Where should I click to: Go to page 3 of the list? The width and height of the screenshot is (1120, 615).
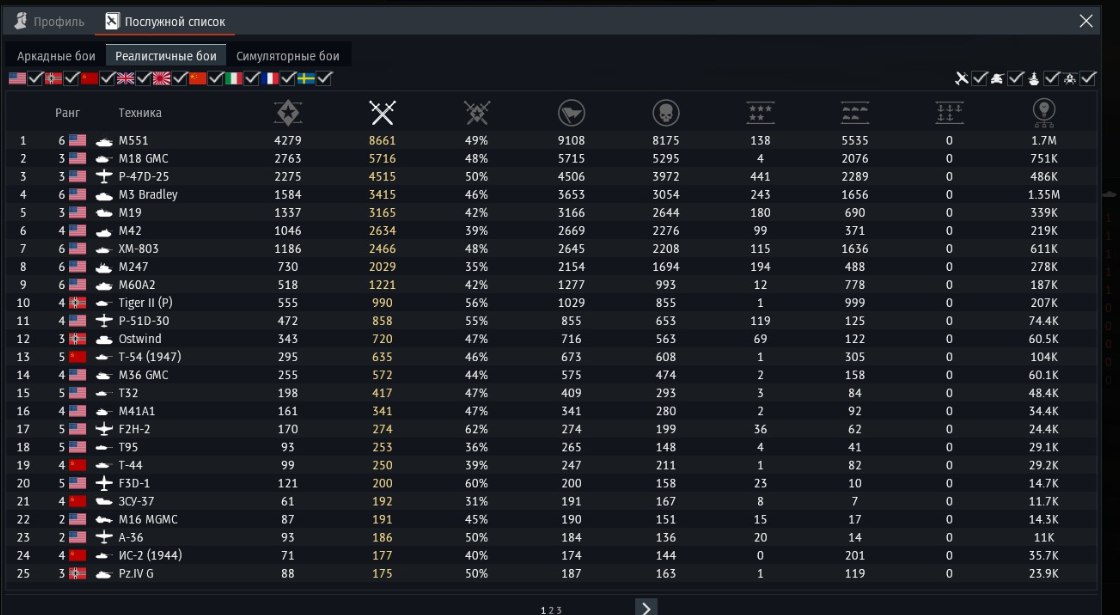click(559, 611)
